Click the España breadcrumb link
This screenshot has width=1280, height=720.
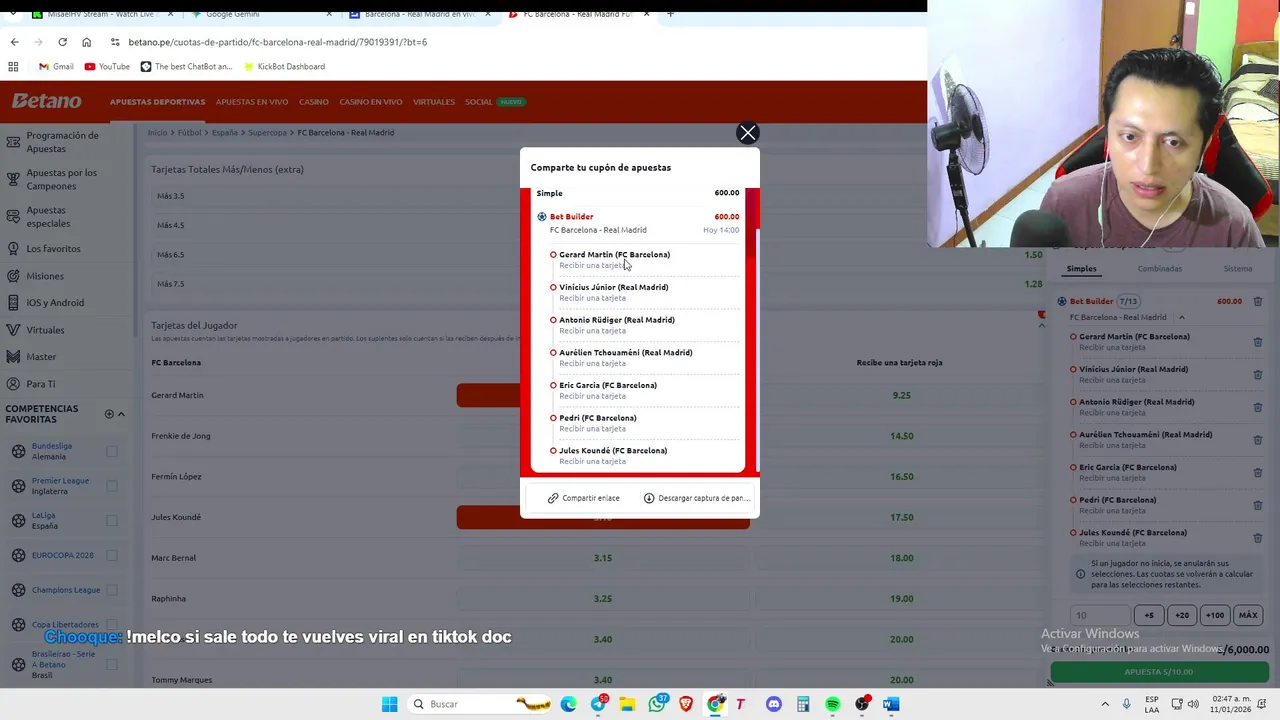pos(224,132)
